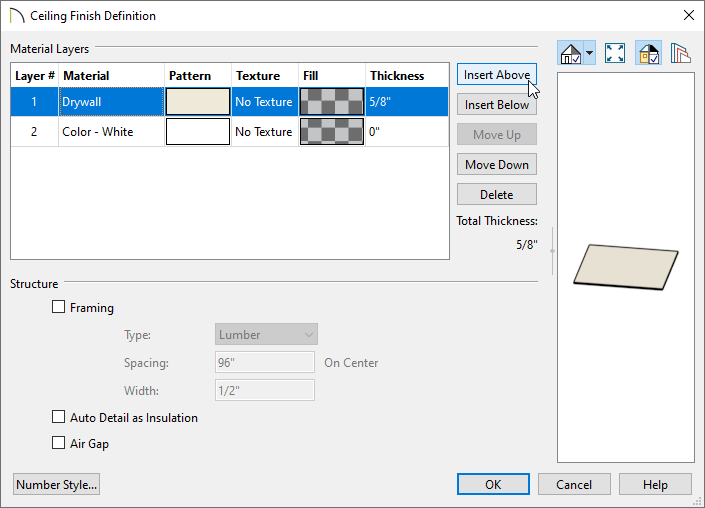Click the Material column header
The width and height of the screenshot is (705, 508).
[x=112, y=76]
